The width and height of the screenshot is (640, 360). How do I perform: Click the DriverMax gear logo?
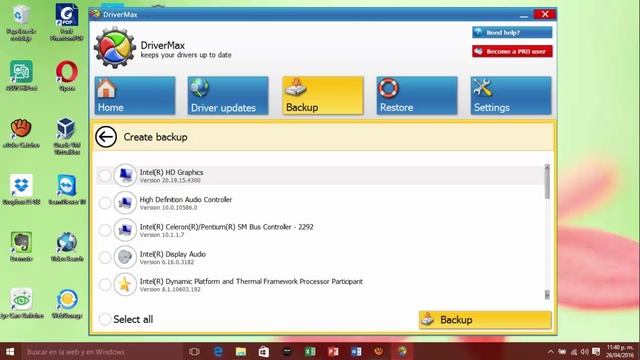[115, 47]
